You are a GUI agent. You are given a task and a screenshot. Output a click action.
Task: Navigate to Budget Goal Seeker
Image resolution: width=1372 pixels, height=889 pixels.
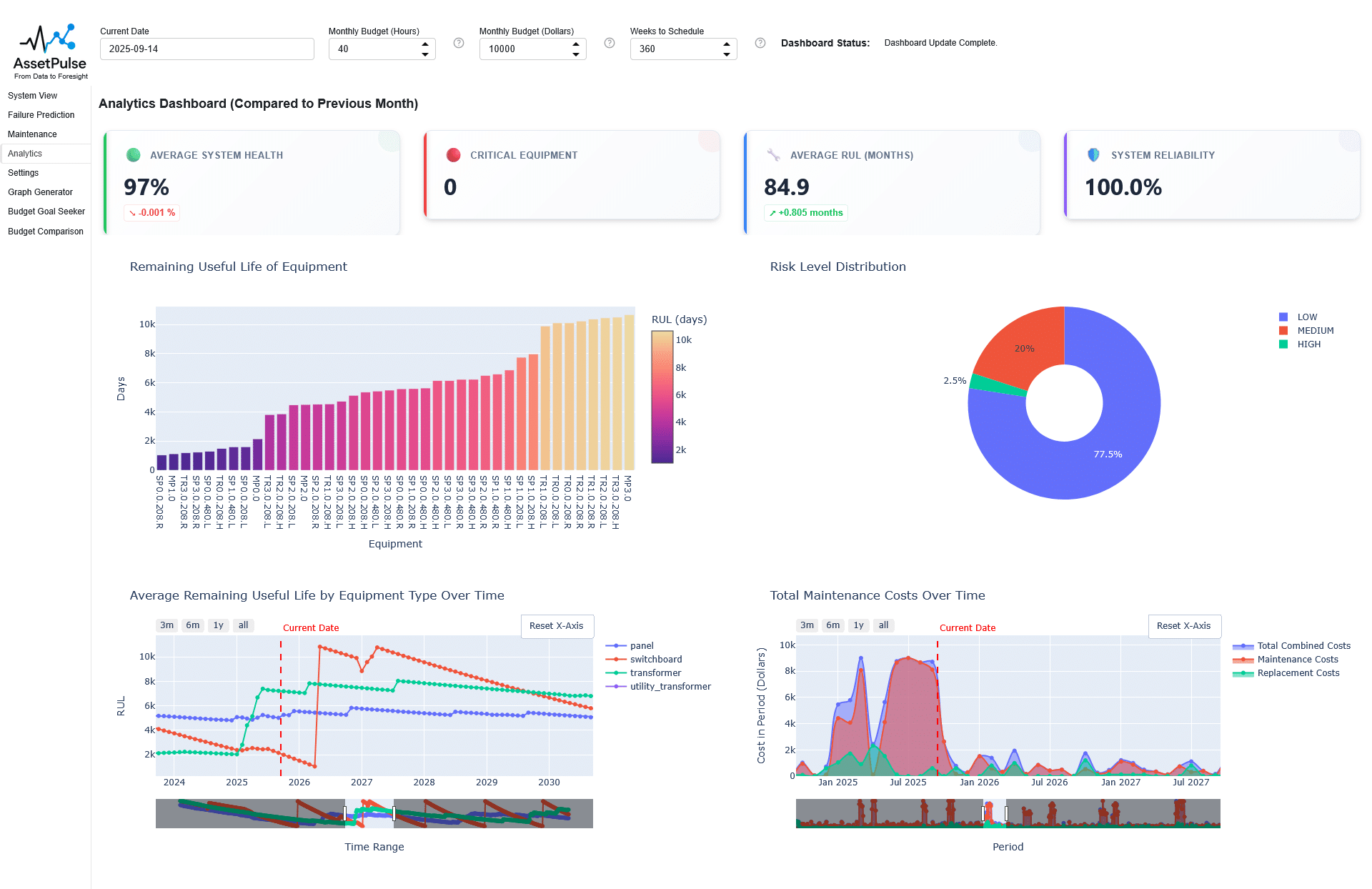[46, 212]
